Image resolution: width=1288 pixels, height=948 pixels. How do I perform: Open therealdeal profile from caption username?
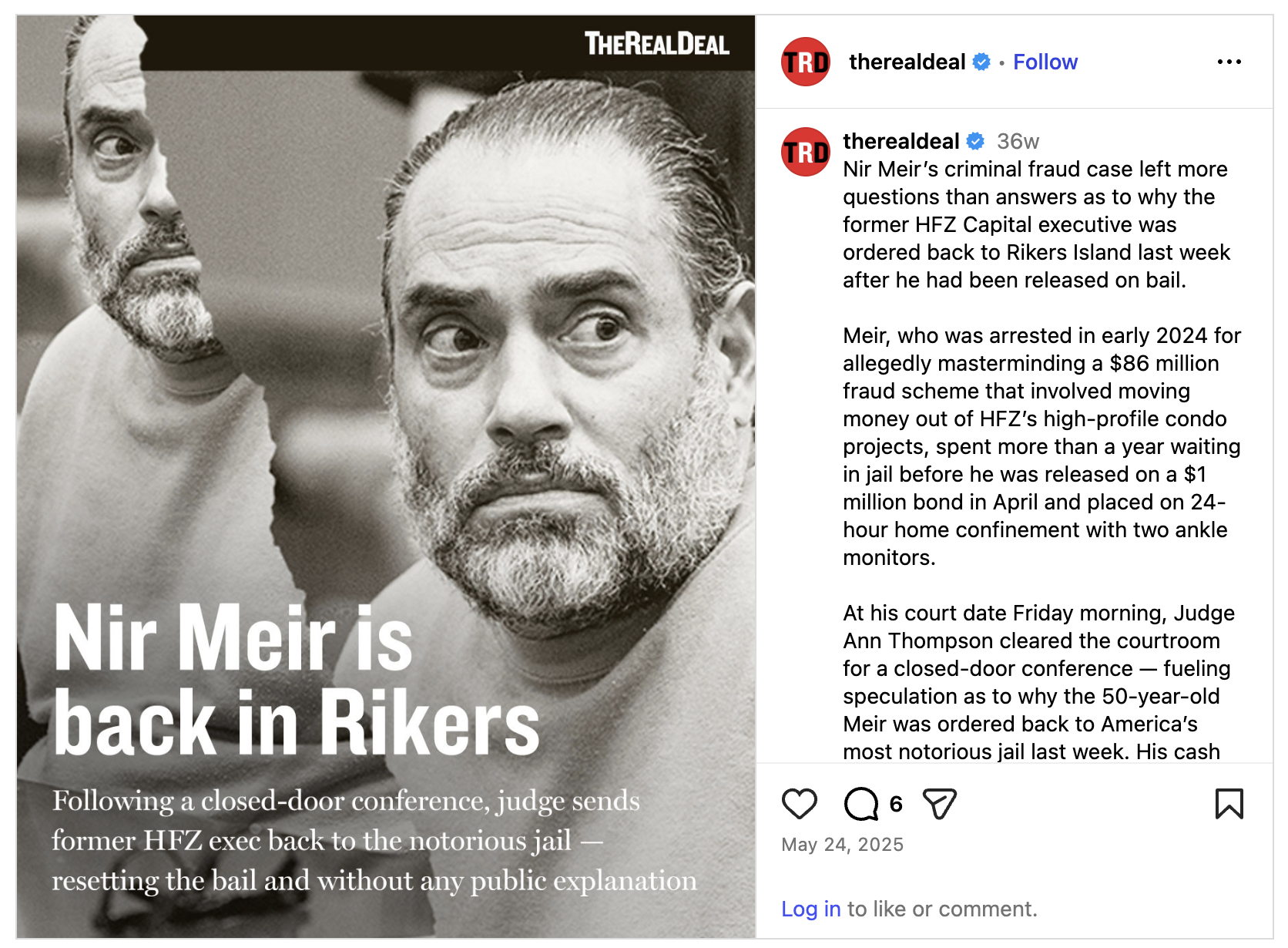901,141
